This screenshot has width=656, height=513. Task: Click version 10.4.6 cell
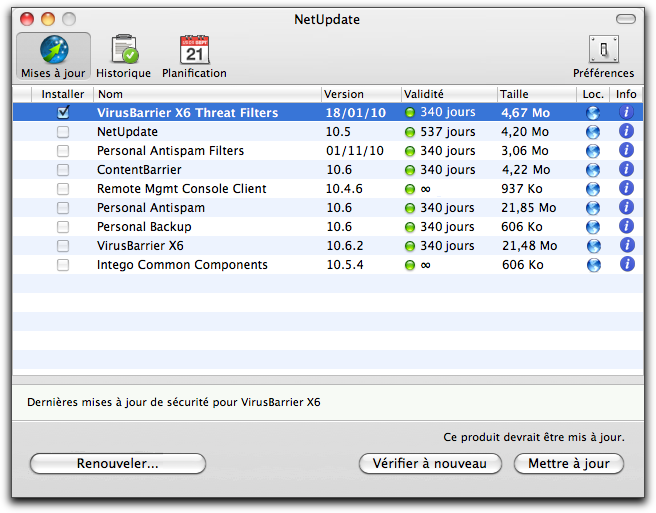click(344, 189)
